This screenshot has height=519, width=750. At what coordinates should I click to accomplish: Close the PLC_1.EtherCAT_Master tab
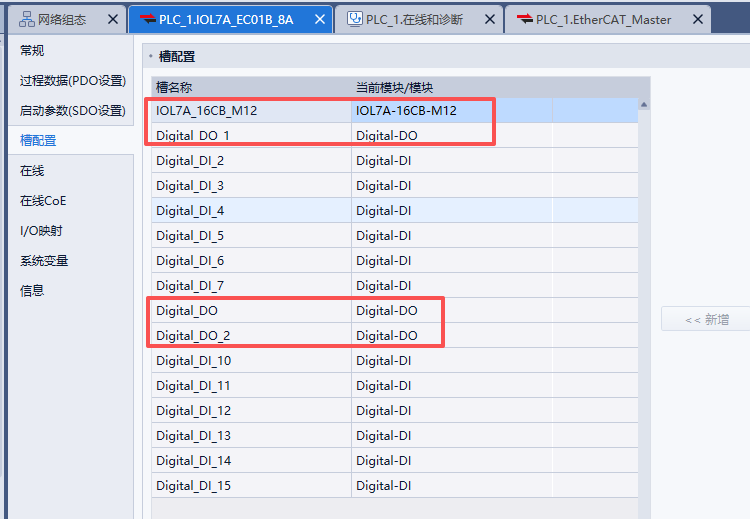click(x=698, y=20)
